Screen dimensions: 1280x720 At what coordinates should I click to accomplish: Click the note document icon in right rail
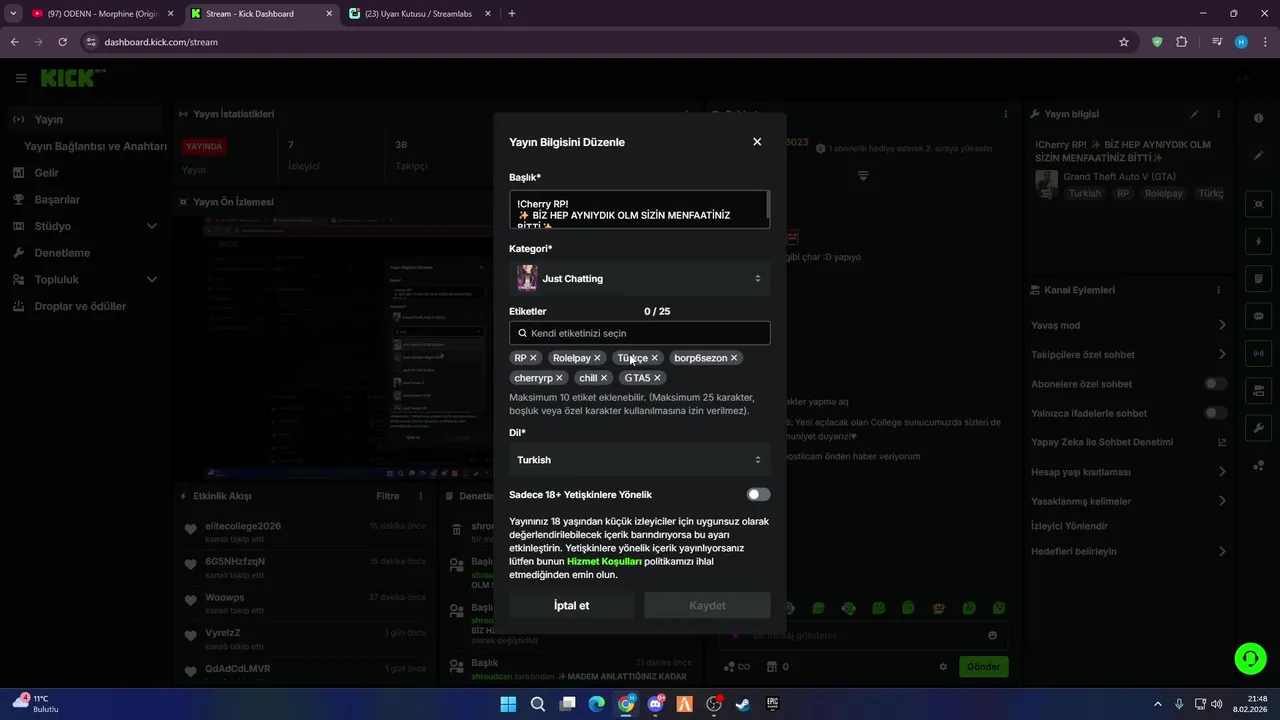coord(1259,278)
